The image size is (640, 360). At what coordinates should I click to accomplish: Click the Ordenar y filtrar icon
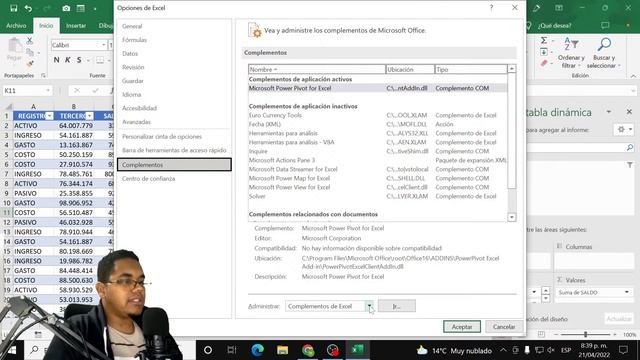pos(571,44)
